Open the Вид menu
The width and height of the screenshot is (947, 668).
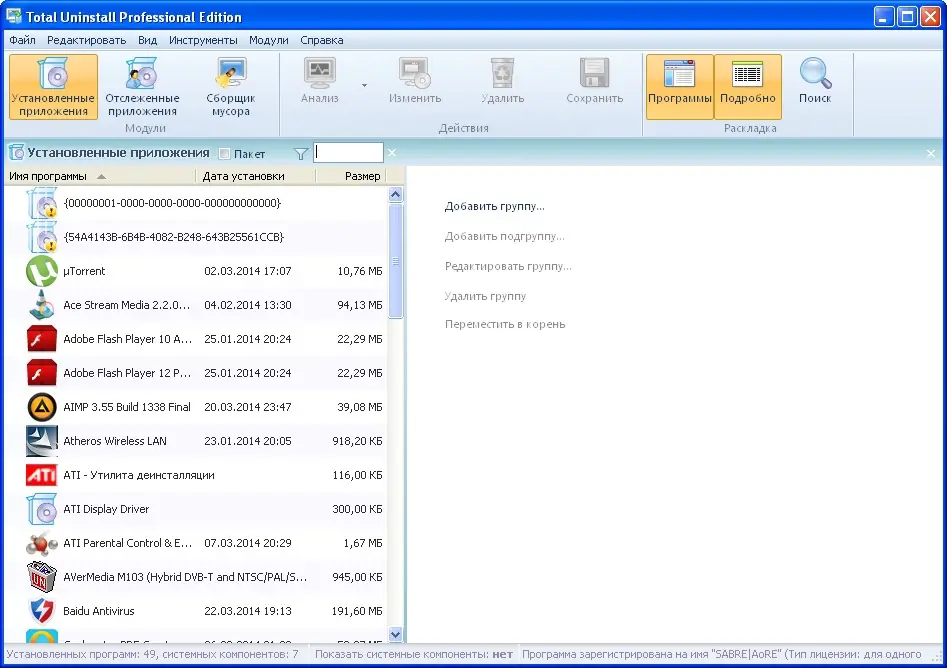(147, 40)
